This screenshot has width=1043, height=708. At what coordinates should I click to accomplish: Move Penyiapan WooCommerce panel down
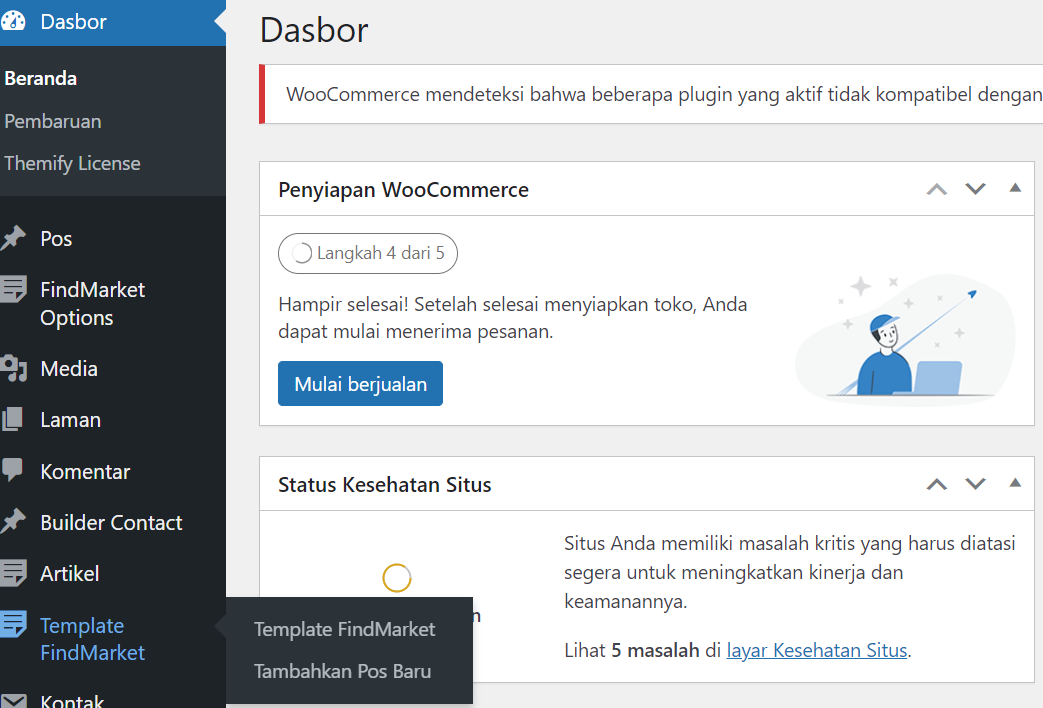coord(975,189)
